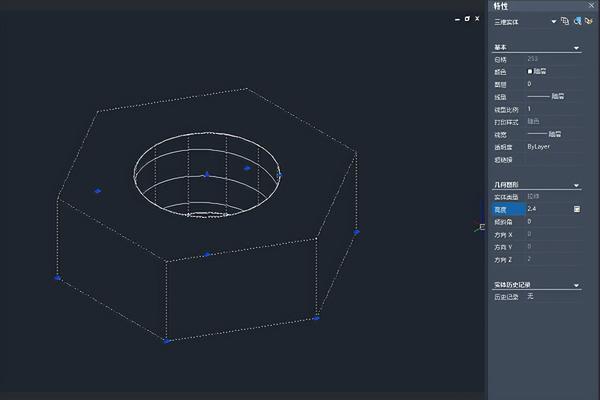Select the grip at far right bottom corner
Viewport: 600px width, 400px height.
pos(356,232)
